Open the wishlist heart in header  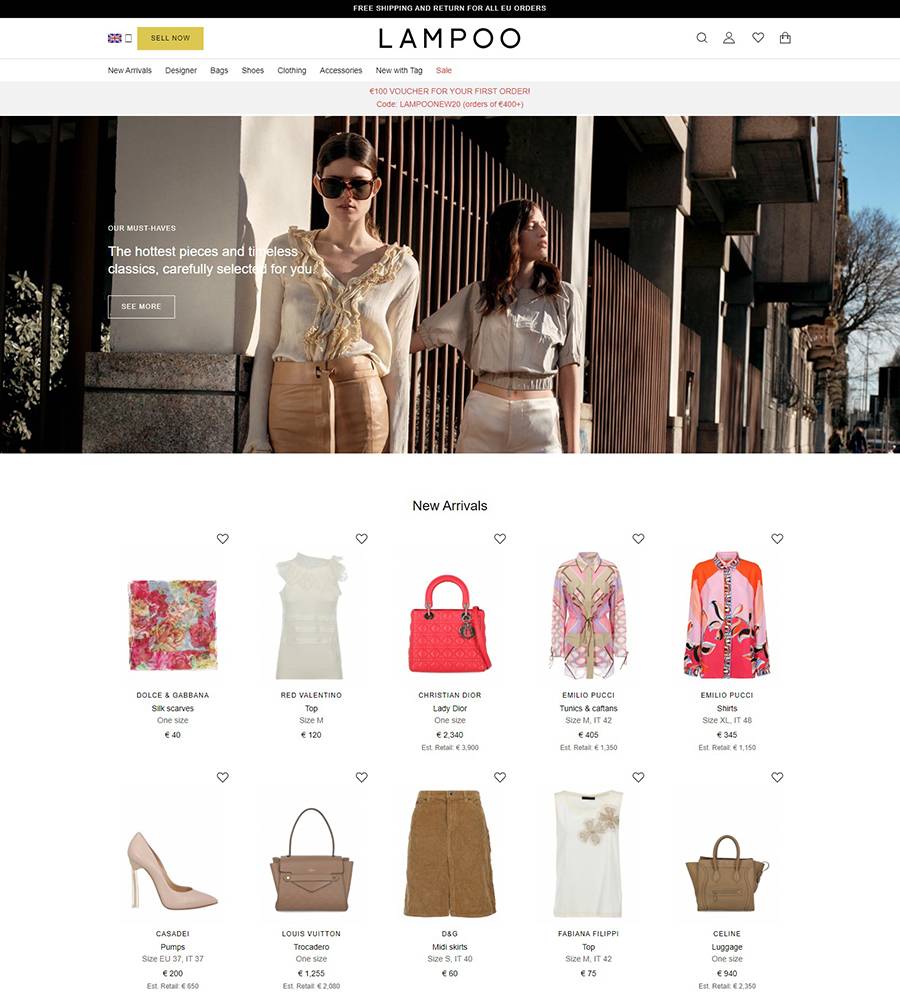(758, 38)
